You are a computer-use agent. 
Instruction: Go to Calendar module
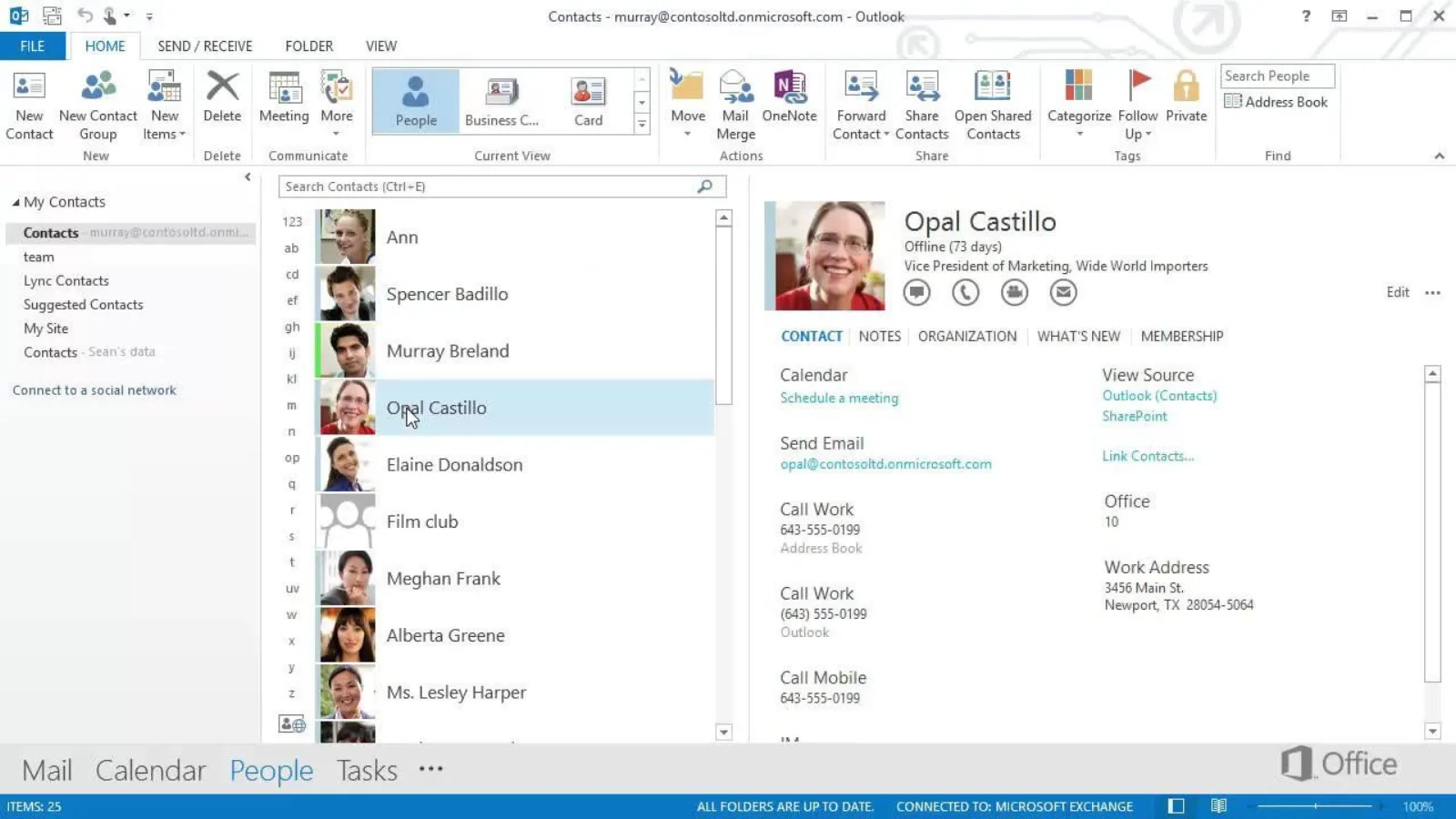(x=150, y=770)
